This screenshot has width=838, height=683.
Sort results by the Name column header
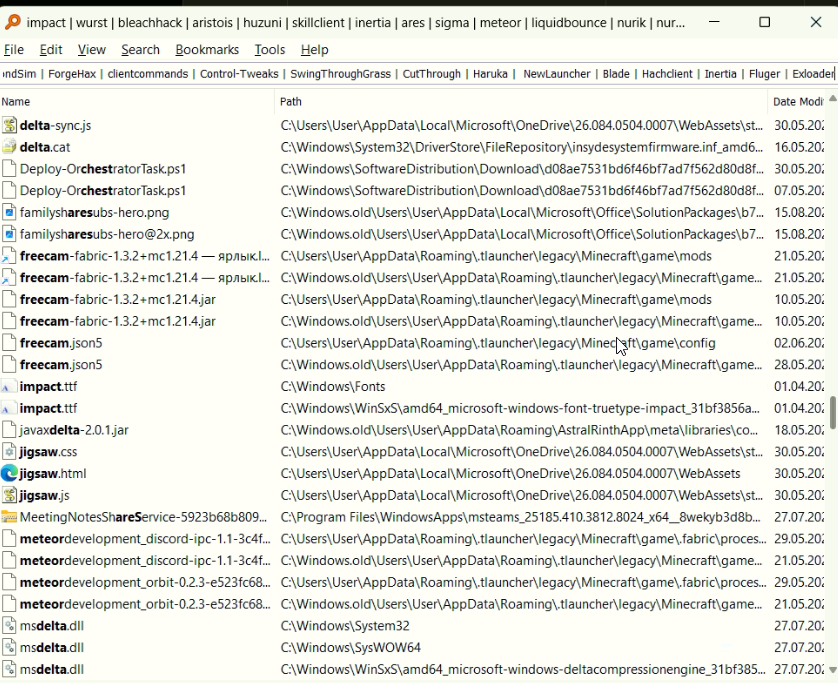pyautogui.click(x=137, y=102)
